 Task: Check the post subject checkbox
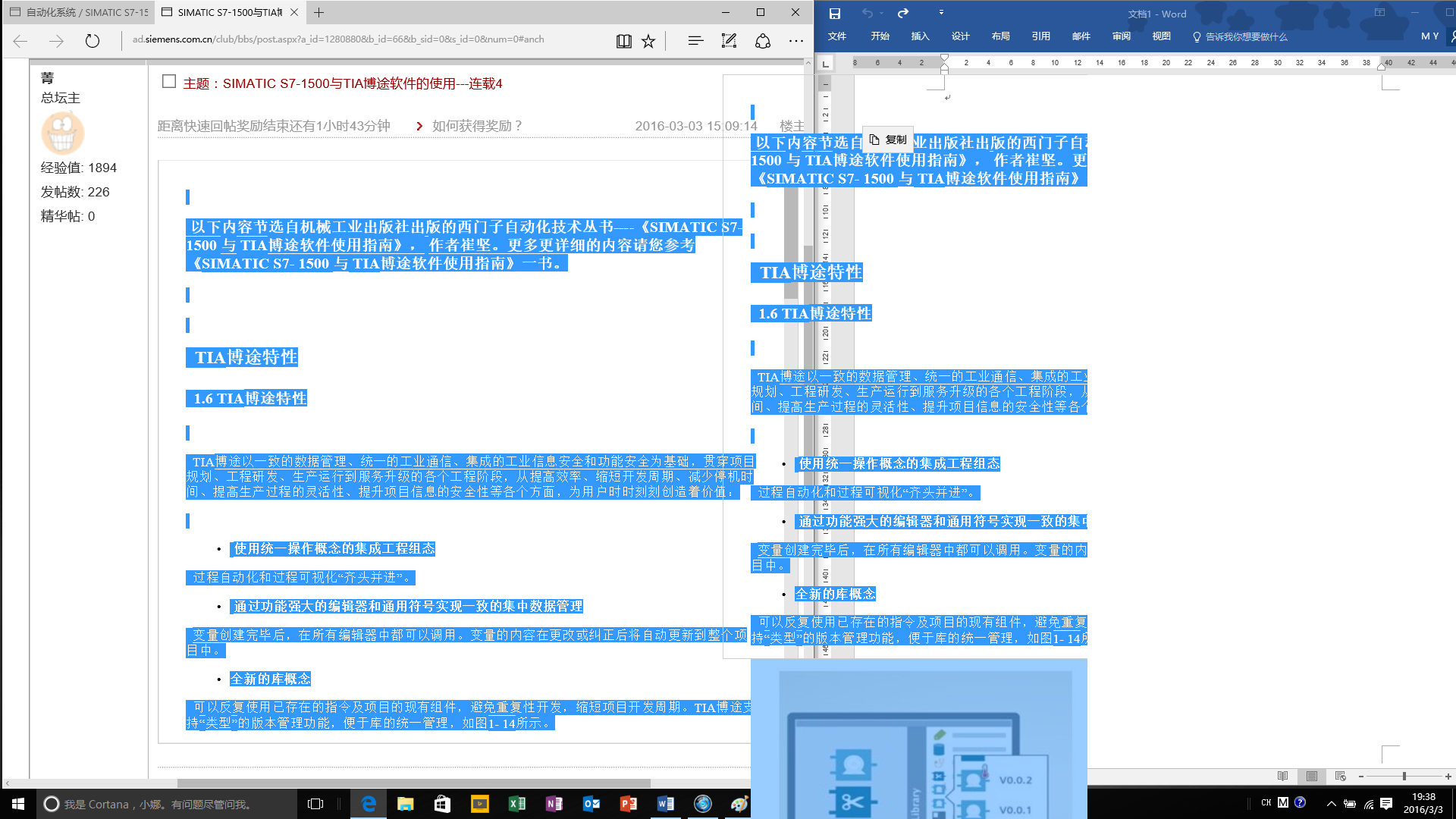pyautogui.click(x=169, y=82)
